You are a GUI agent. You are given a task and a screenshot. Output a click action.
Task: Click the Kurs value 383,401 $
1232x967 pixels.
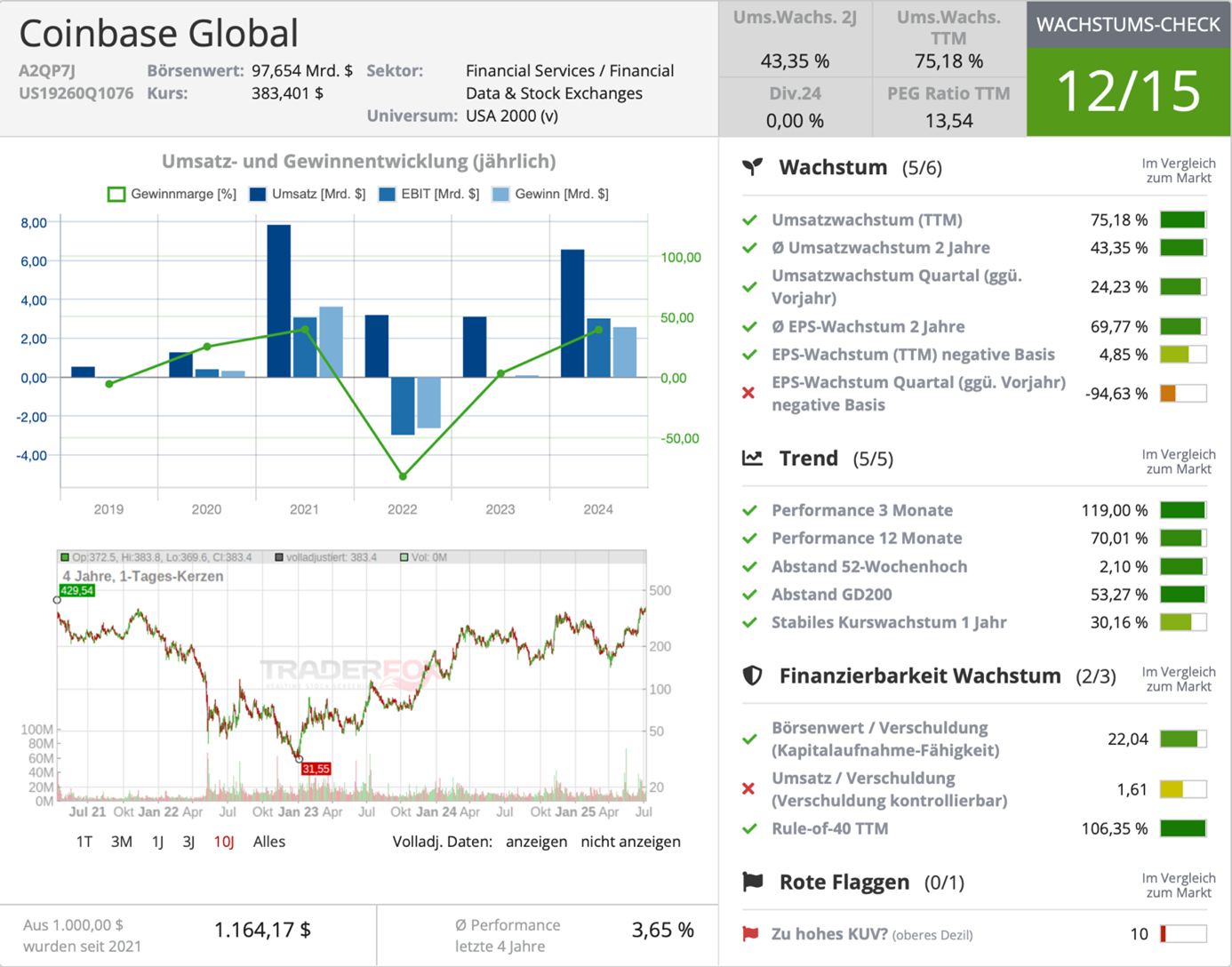[287, 93]
